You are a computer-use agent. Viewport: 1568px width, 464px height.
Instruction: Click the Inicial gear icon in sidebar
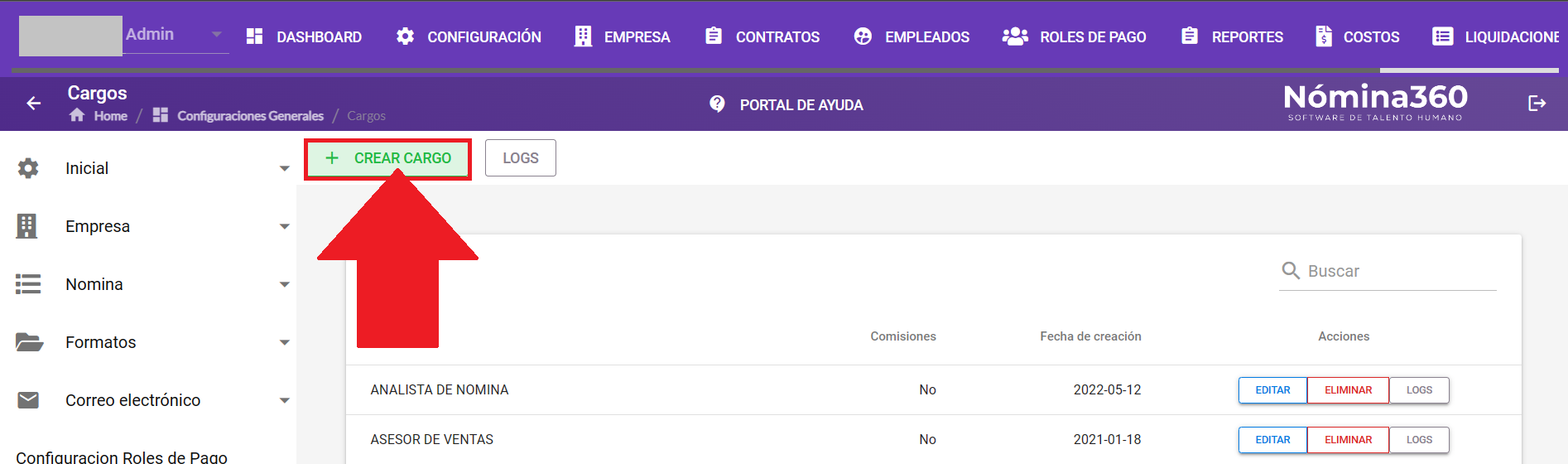[28, 168]
